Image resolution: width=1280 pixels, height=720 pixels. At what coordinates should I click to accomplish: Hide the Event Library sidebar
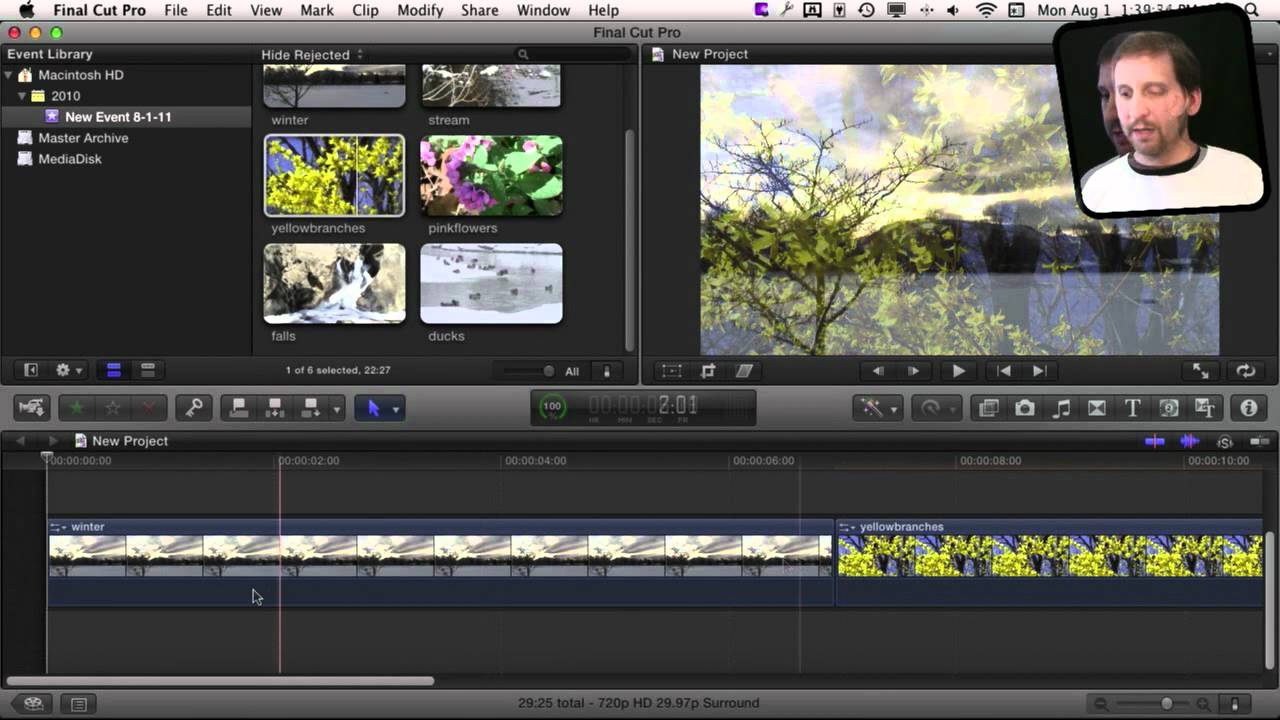click(31, 370)
